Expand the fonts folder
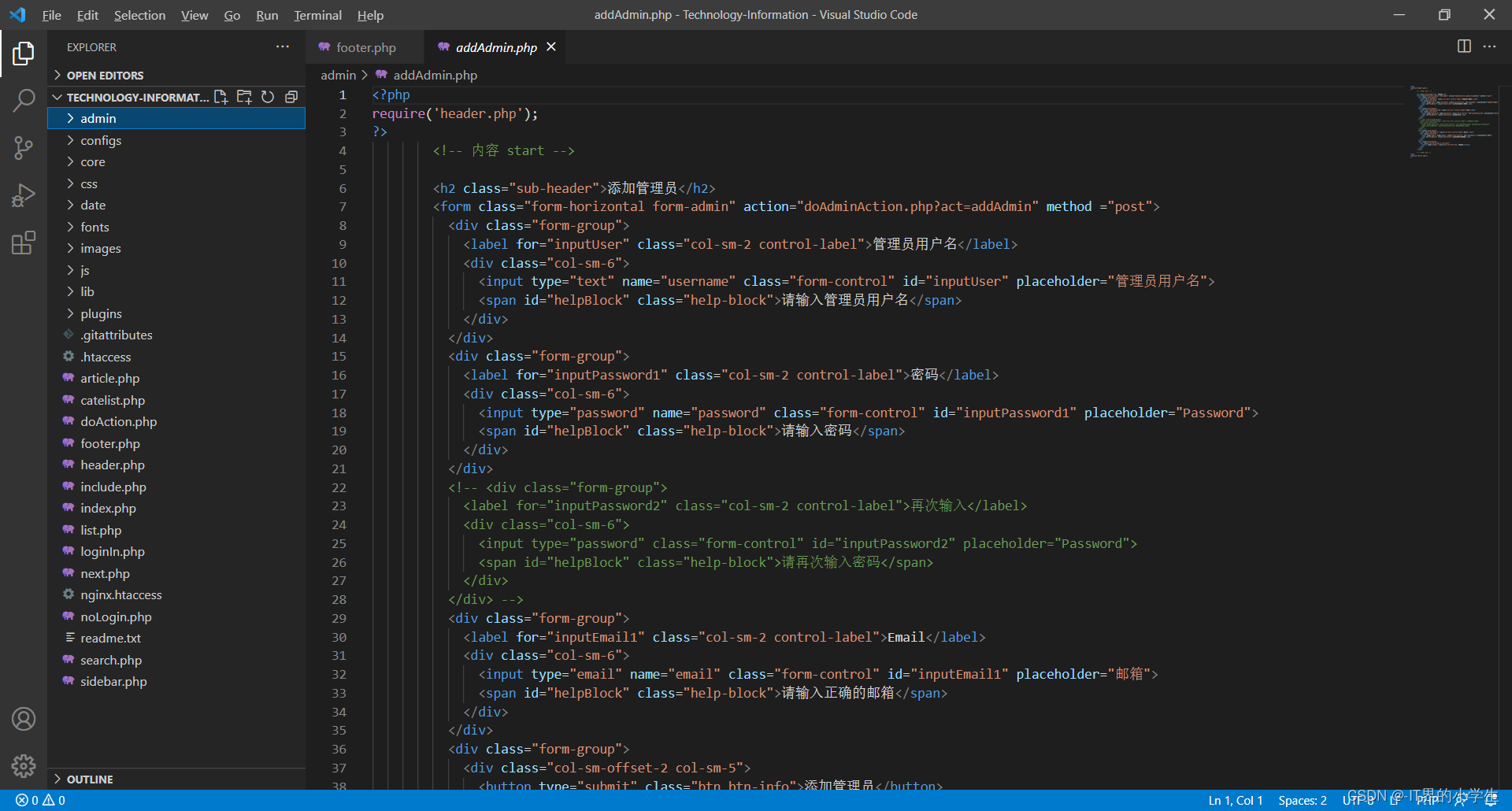 [x=176, y=227]
